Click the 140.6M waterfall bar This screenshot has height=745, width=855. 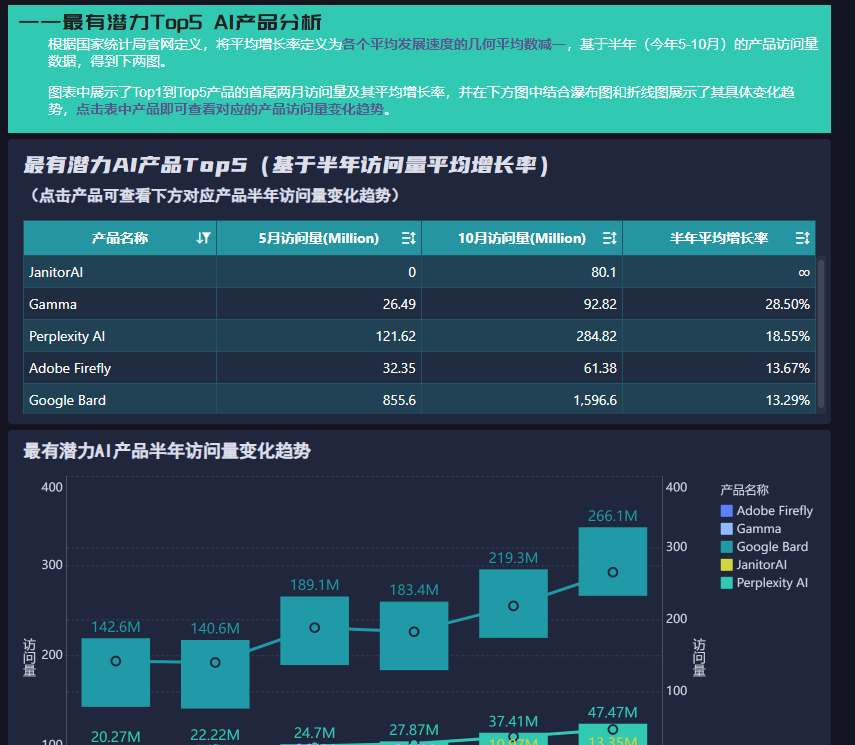click(215, 674)
